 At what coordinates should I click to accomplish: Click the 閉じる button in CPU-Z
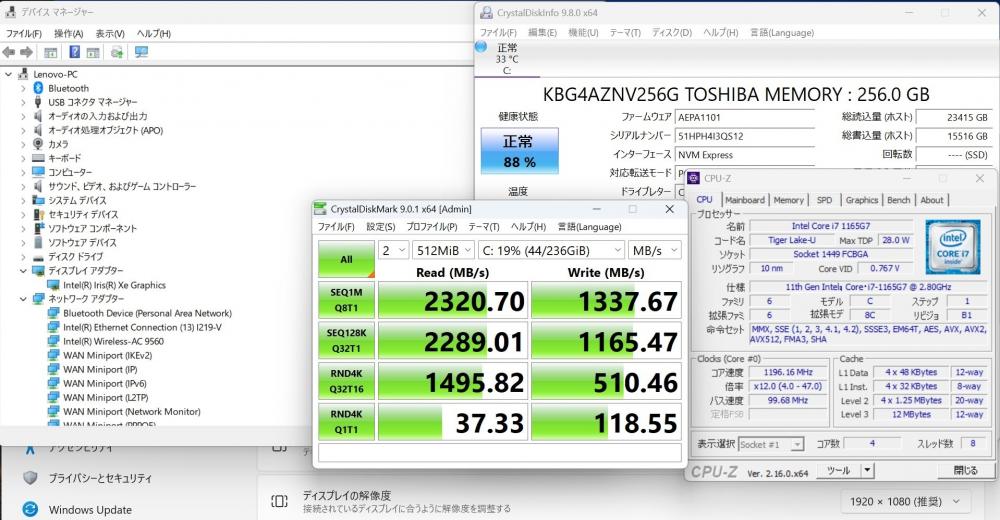pyautogui.click(x=965, y=470)
